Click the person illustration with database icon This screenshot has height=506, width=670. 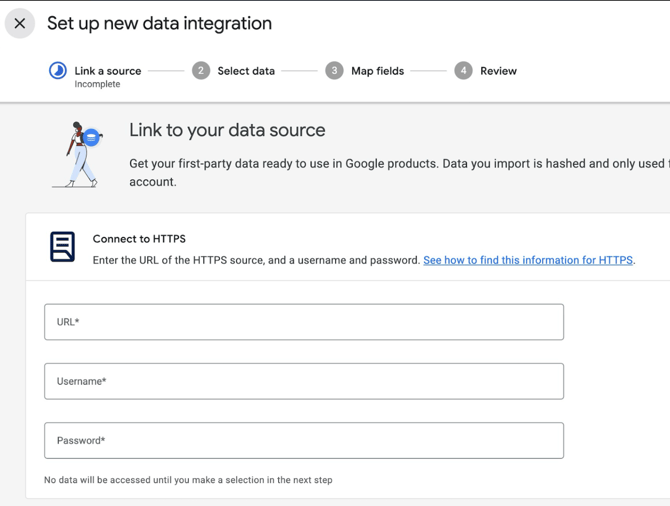tap(79, 155)
